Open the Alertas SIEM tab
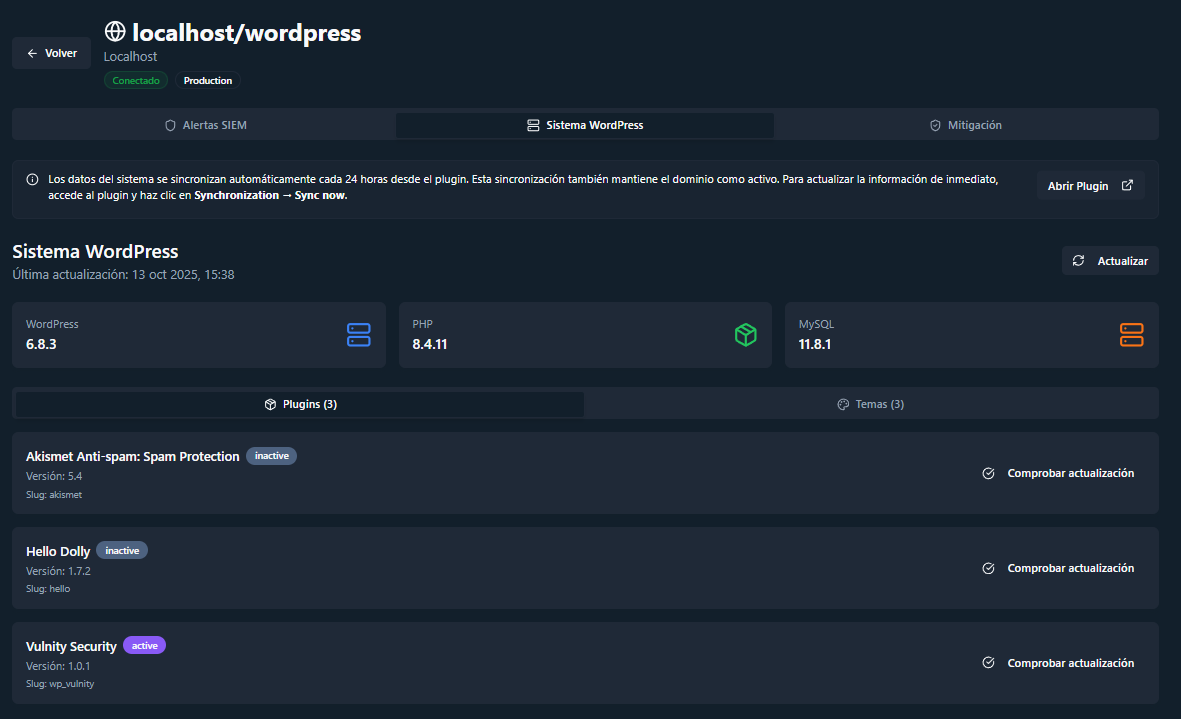 (206, 126)
